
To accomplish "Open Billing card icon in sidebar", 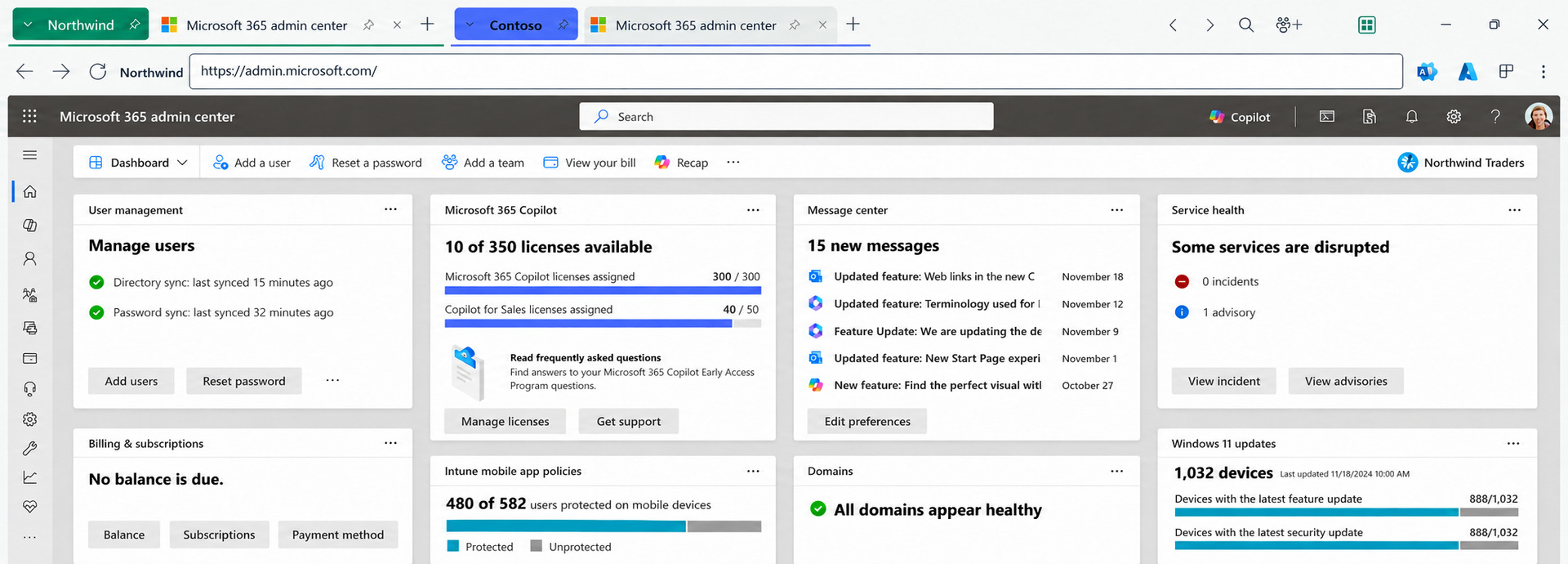I will (x=30, y=358).
